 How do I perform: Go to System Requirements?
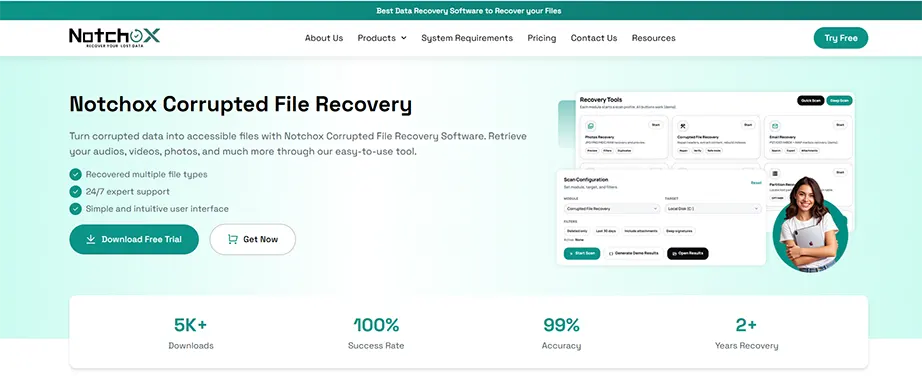467,38
